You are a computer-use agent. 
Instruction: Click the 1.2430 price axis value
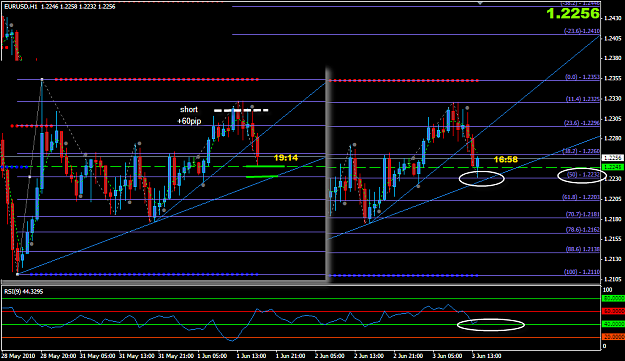(x=613, y=18)
